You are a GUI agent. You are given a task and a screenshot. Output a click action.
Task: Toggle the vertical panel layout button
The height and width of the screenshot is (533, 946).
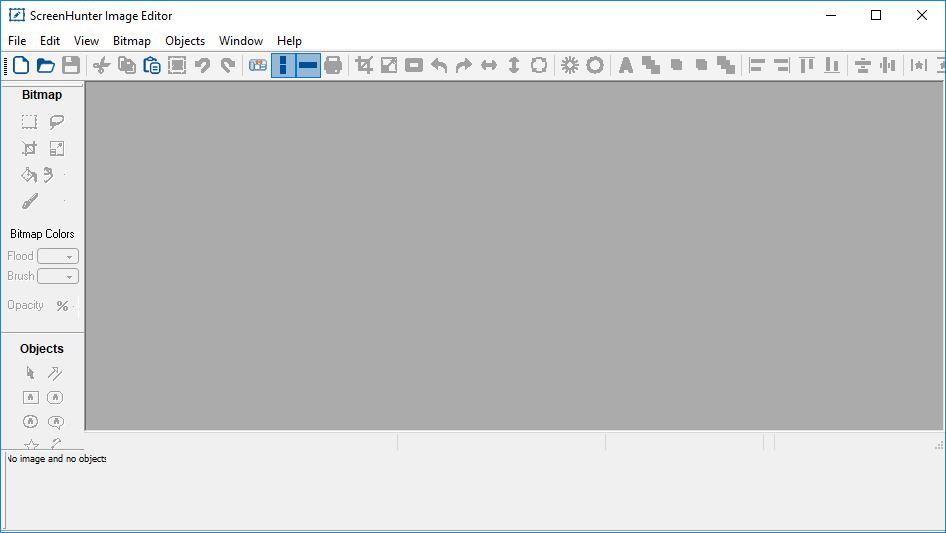tap(284, 66)
